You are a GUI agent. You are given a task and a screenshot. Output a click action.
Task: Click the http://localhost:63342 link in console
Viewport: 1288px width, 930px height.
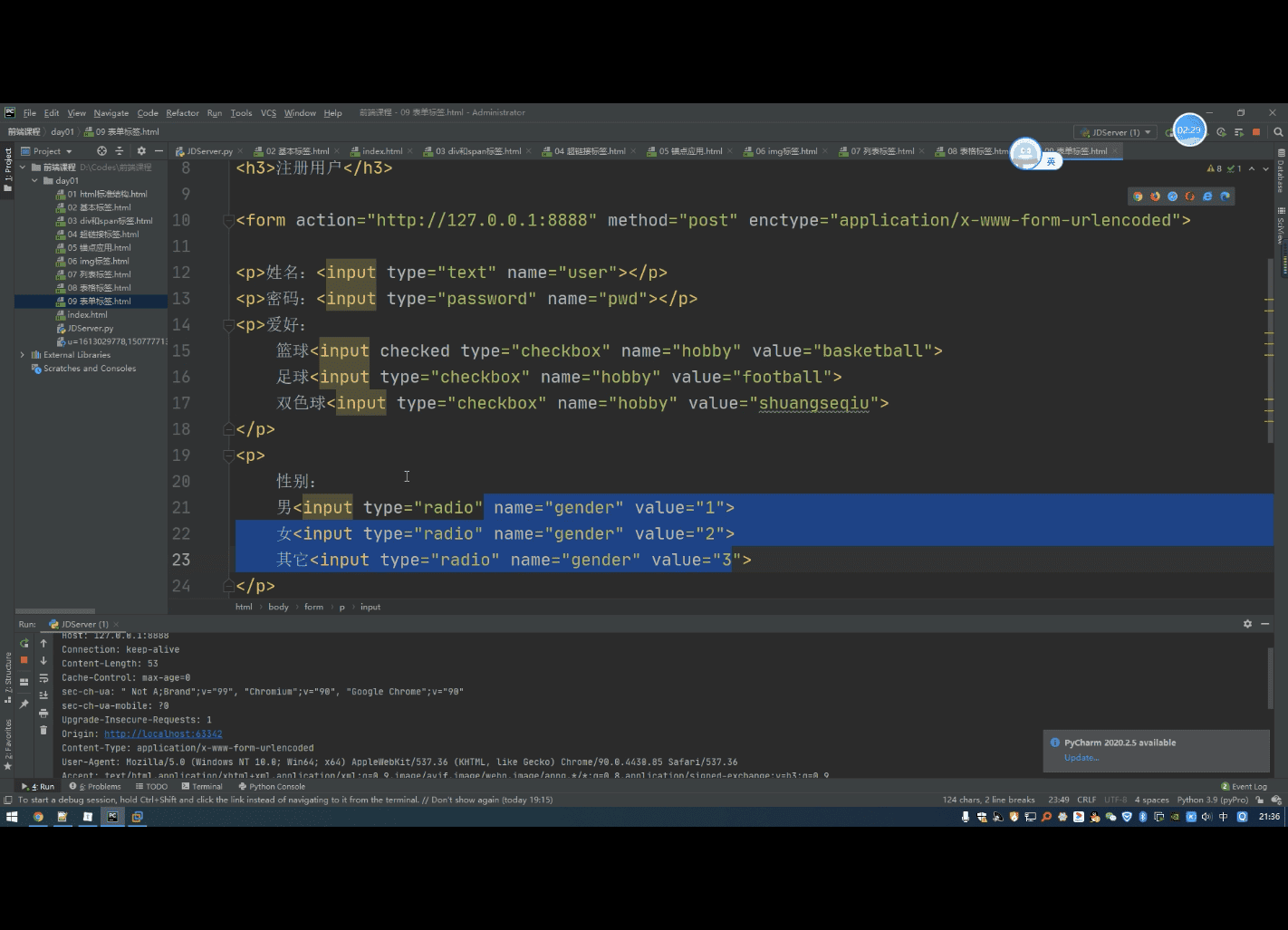(x=163, y=734)
